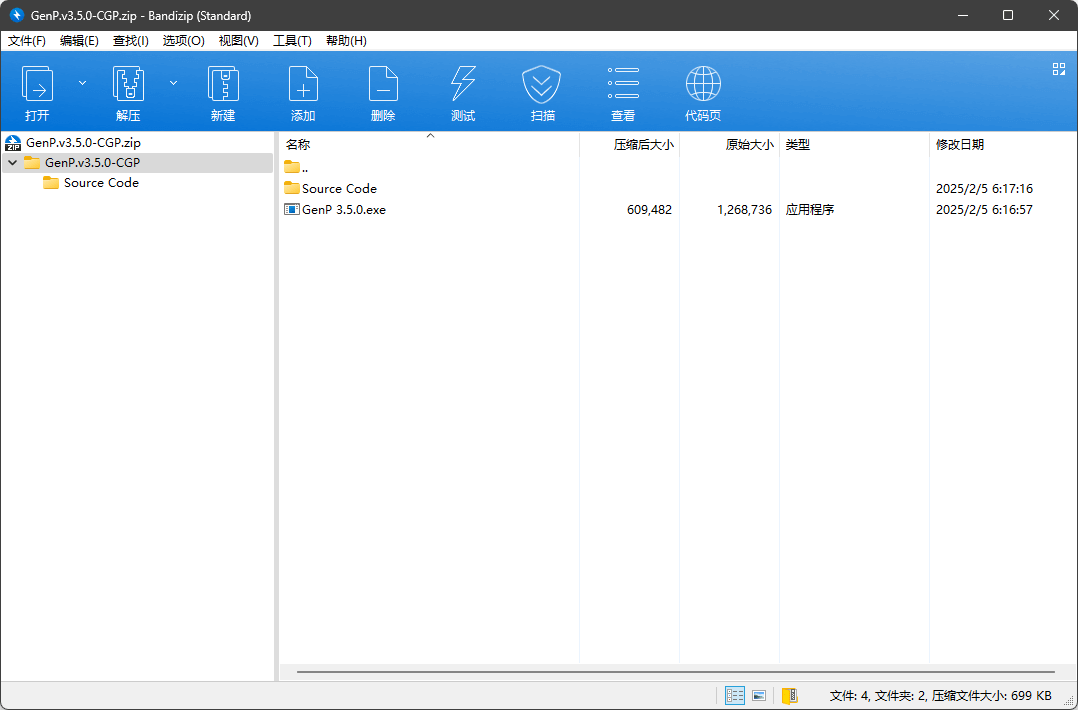This screenshot has width=1078, height=710.
Task: Click the New archive (新建) icon
Action: click(223, 84)
